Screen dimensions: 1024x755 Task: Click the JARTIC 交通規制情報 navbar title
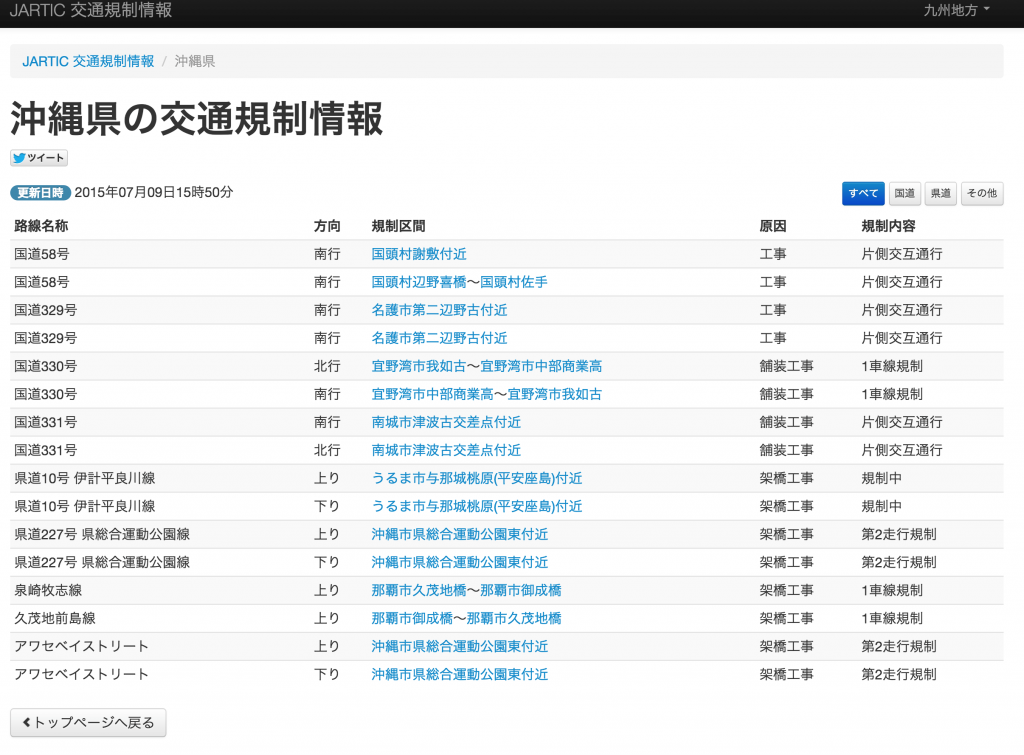tap(91, 11)
